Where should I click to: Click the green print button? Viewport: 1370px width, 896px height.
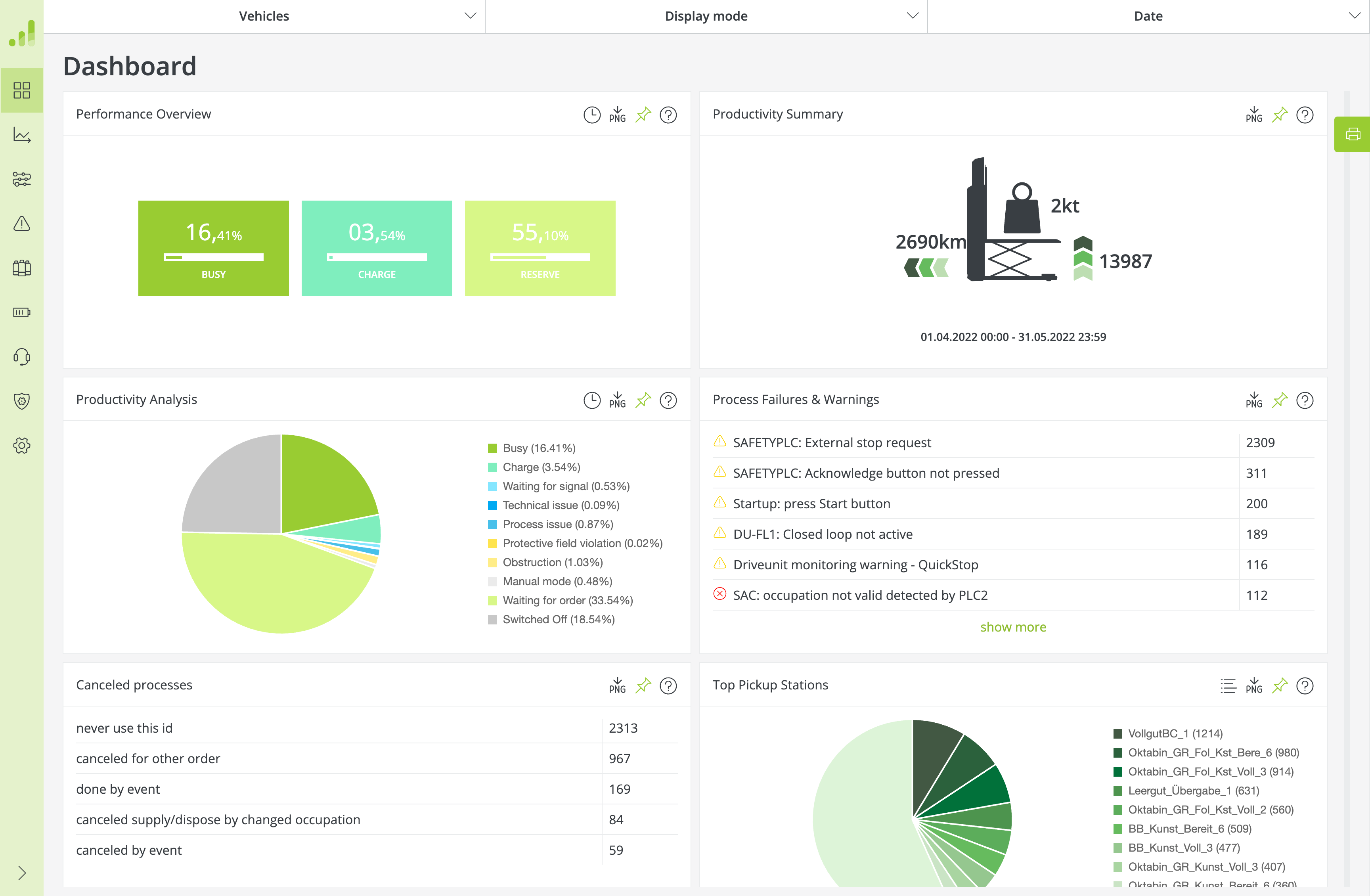[1352, 134]
